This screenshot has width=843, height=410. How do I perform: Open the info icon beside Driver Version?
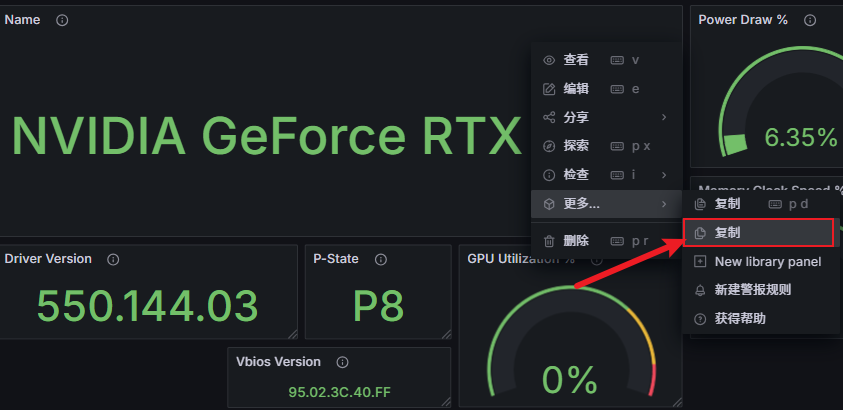(113, 260)
